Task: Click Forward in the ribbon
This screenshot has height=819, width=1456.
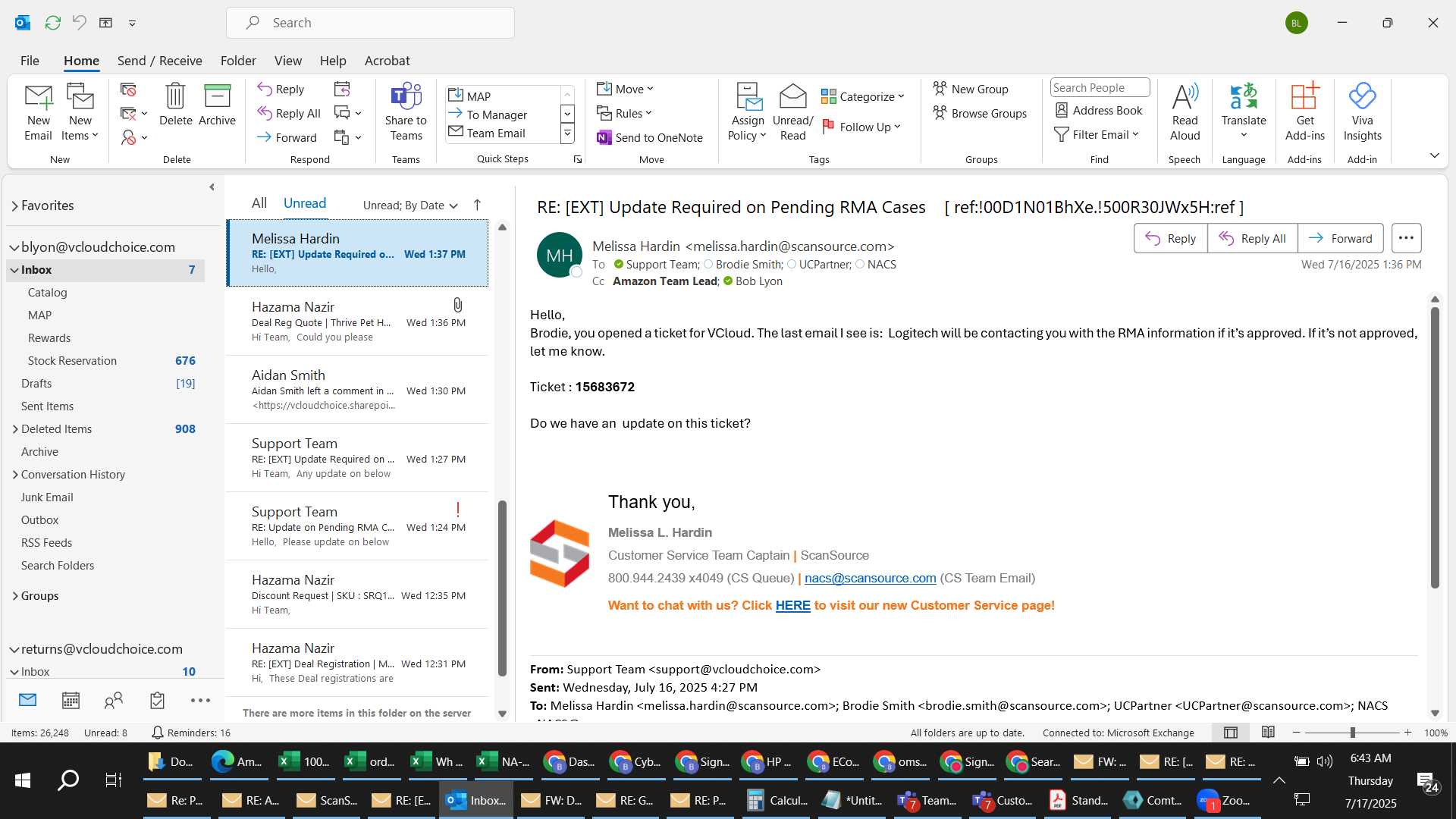Action: (x=287, y=137)
